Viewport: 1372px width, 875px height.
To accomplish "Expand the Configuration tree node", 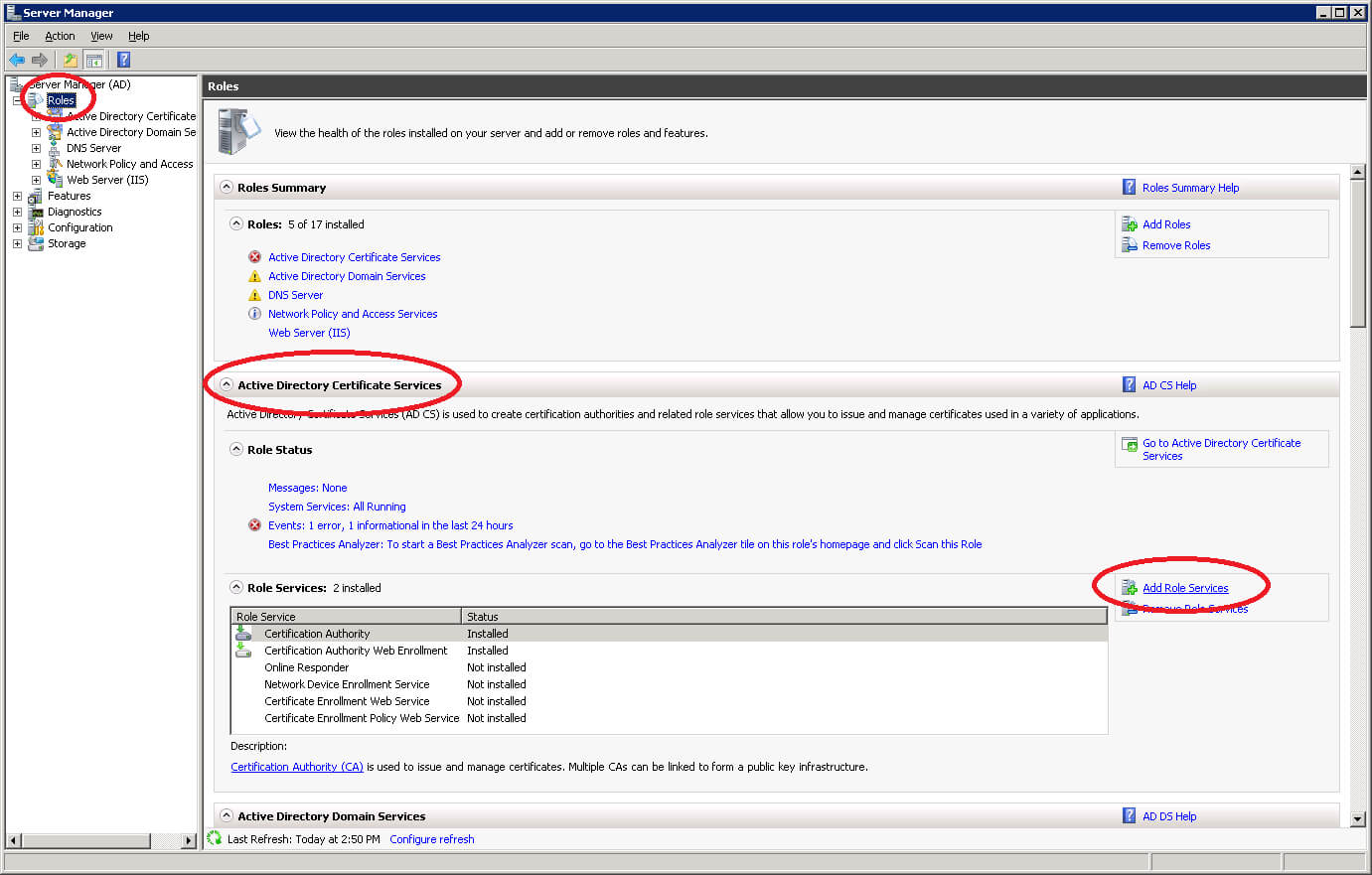I will click(x=17, y=227).
